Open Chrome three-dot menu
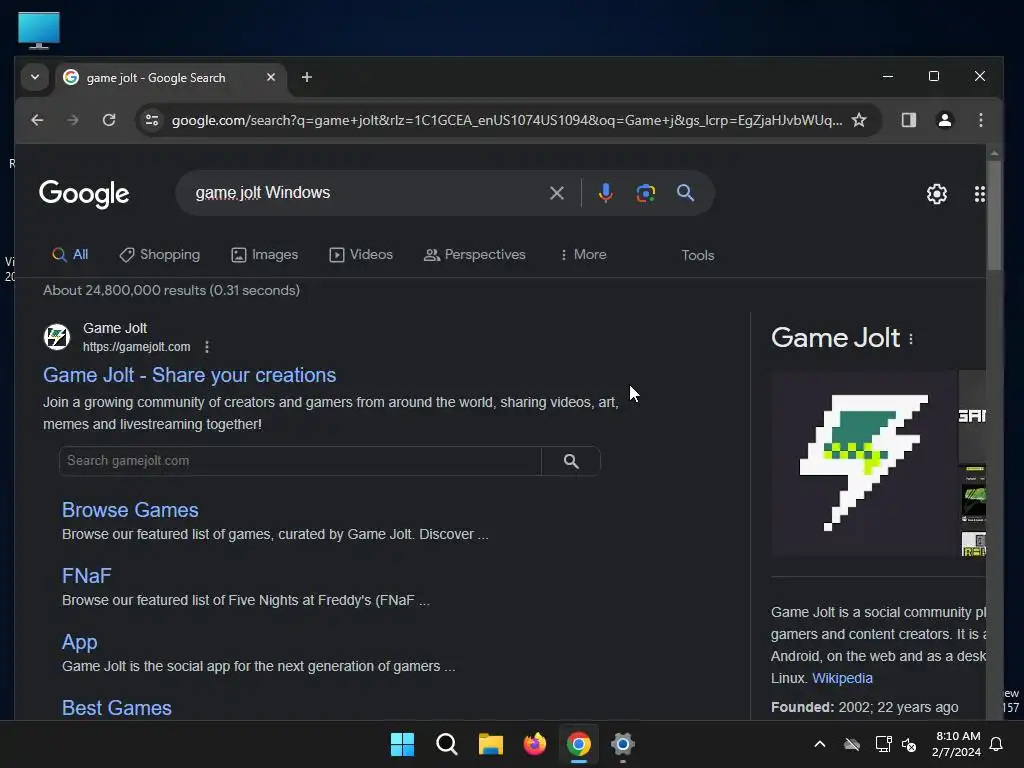 (x=980, y=120)
